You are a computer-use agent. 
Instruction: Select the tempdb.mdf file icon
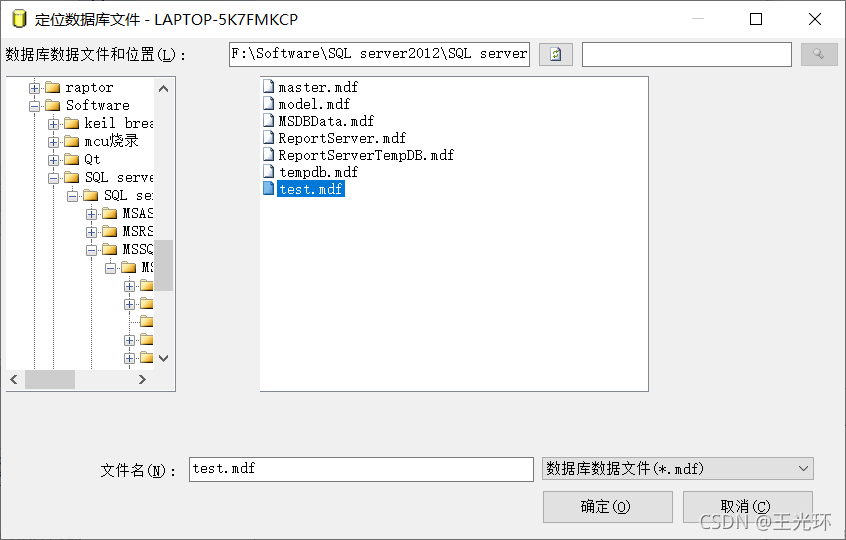click(x=268, y=172)
